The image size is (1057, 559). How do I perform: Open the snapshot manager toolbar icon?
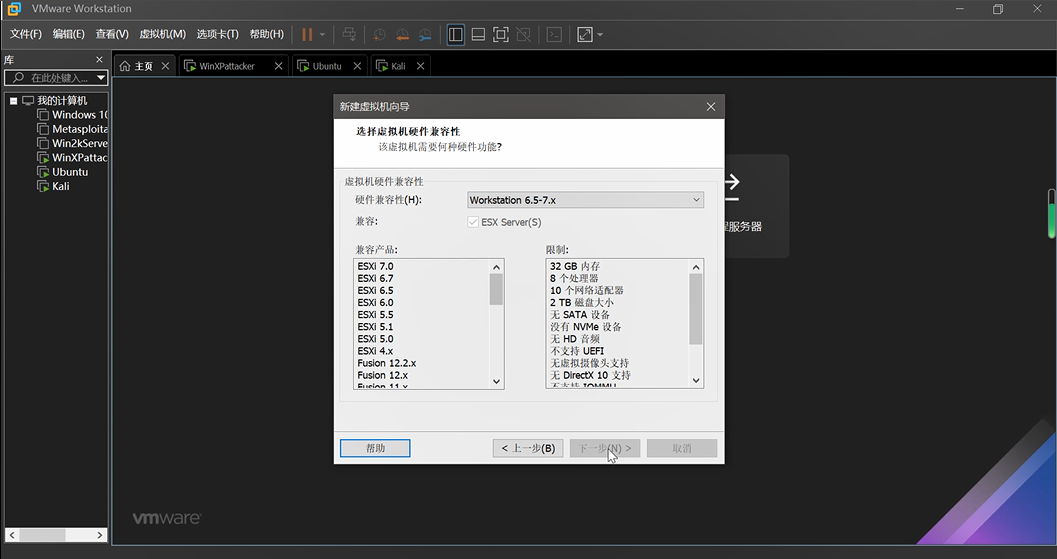pos(425,34)
